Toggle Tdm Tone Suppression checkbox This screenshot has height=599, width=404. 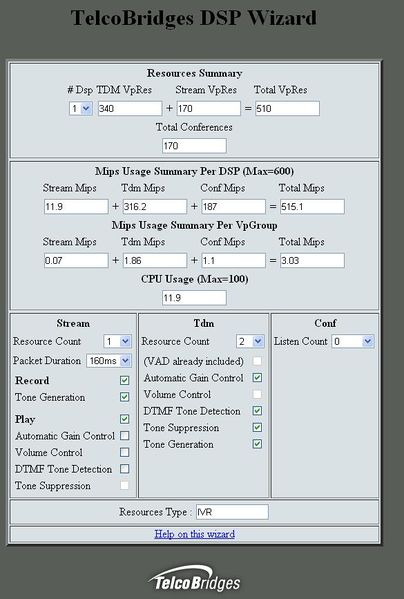pos(257,427)
